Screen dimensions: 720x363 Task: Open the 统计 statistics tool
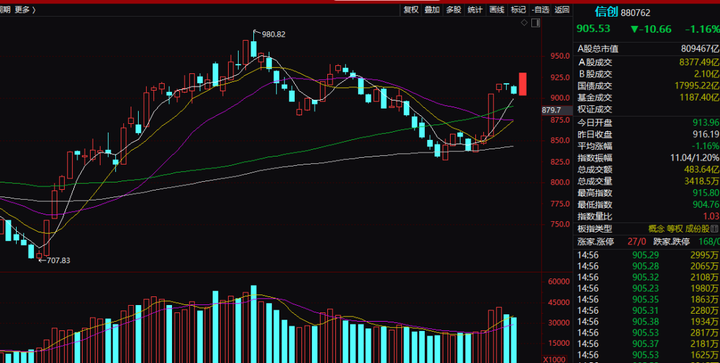click(475, 10)
